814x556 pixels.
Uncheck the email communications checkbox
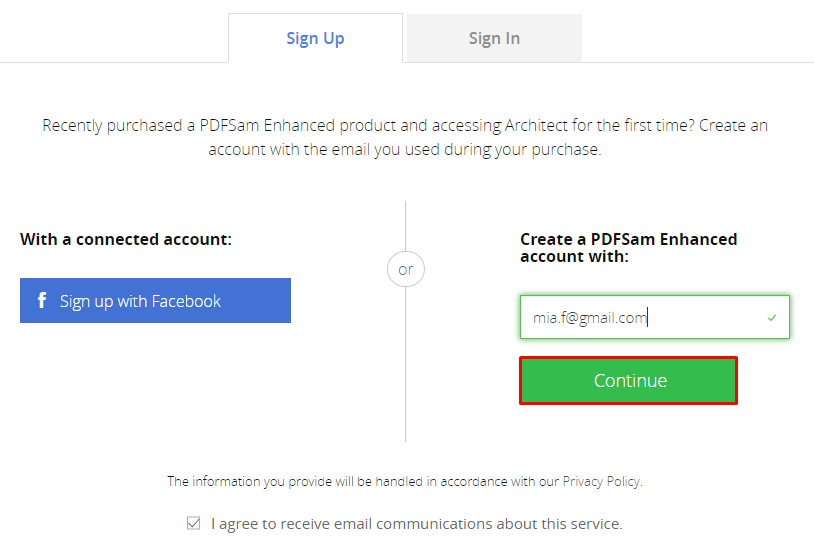193,523
